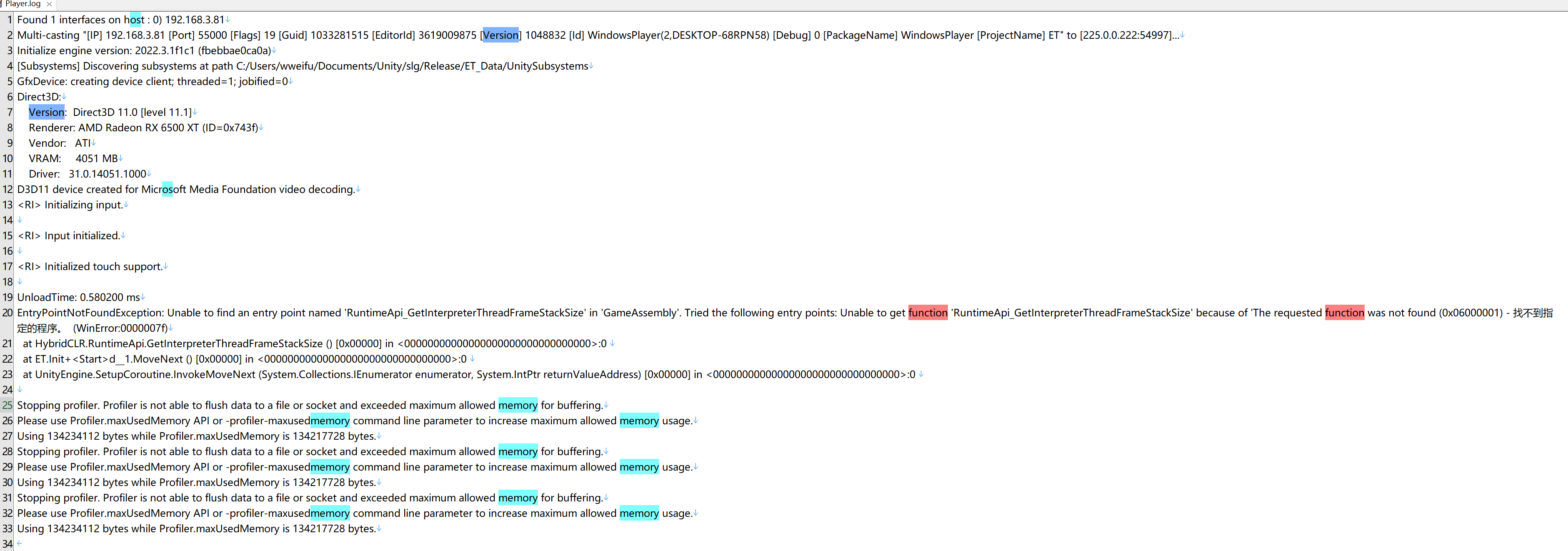The width and height of the screenshot is (1568, 551).
Task: Switch to the Player.log tab
Action: [23, 4]
